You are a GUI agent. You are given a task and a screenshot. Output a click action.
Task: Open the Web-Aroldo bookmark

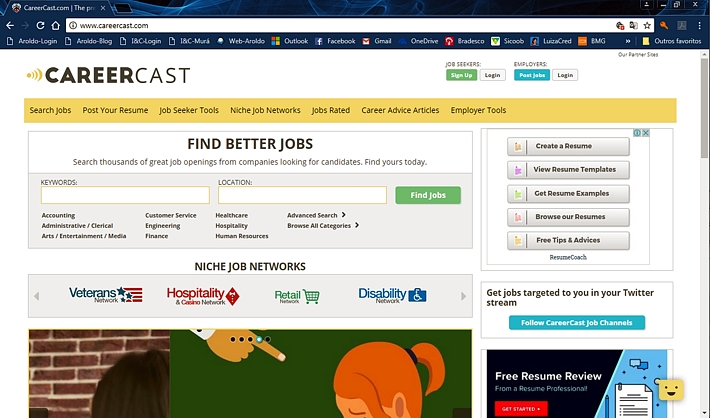(x=240, y=41)
